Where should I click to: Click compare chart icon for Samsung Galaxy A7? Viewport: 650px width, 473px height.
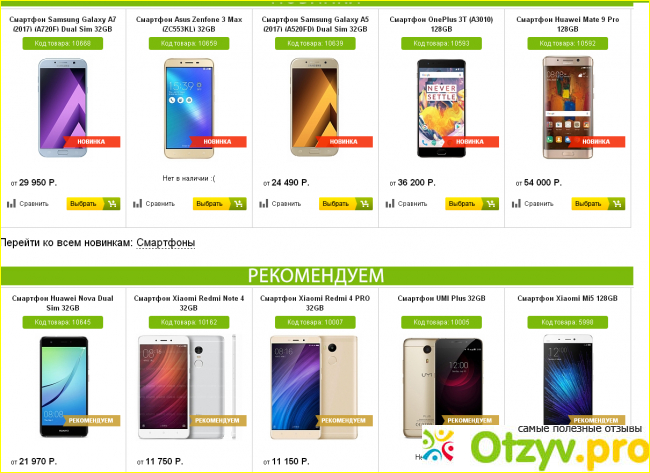pyautogui.click(x=11, y=204)
